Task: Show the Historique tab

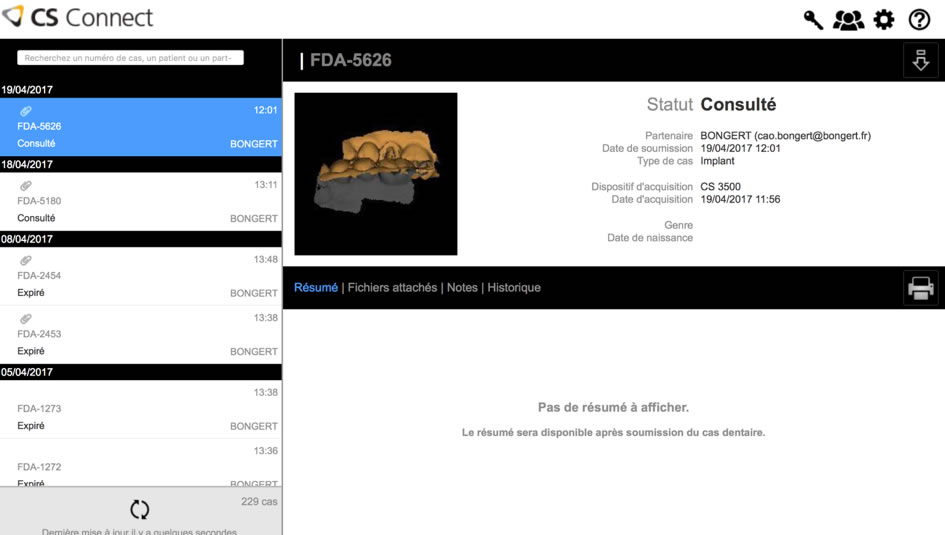Action: 514,288
